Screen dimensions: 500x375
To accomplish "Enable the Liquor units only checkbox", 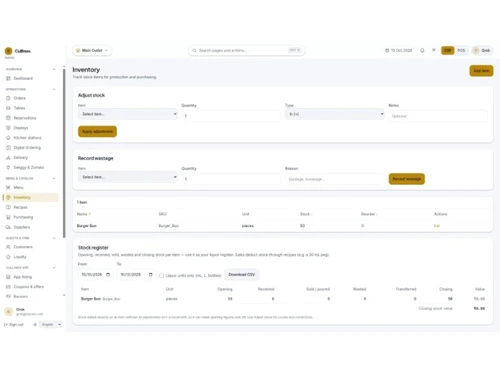I will (161, 275).
